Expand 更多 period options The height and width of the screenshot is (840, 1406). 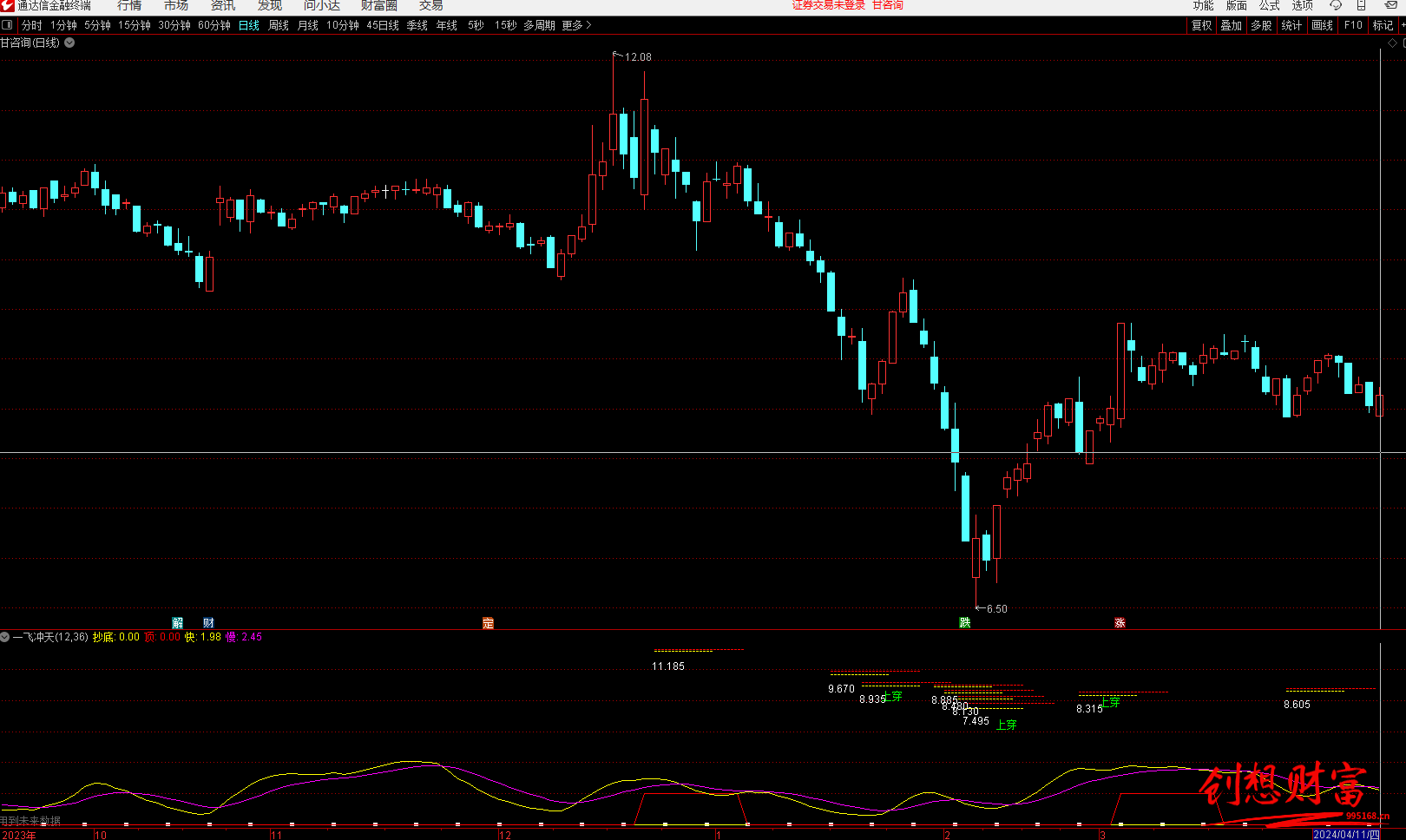(x=576, y=25)
